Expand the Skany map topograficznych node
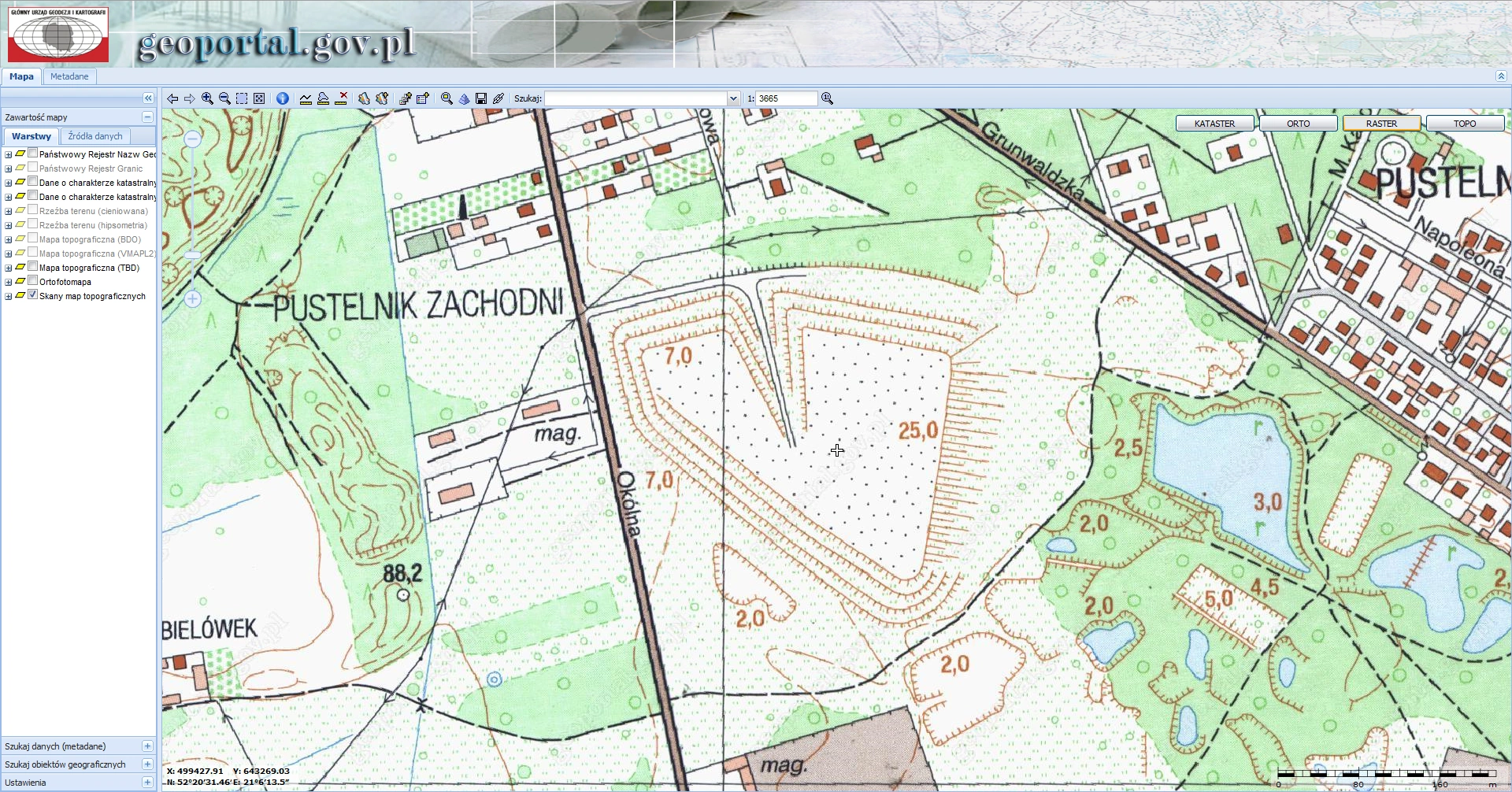Viewport: 1512px width, 792px height. tap(9, 296)
